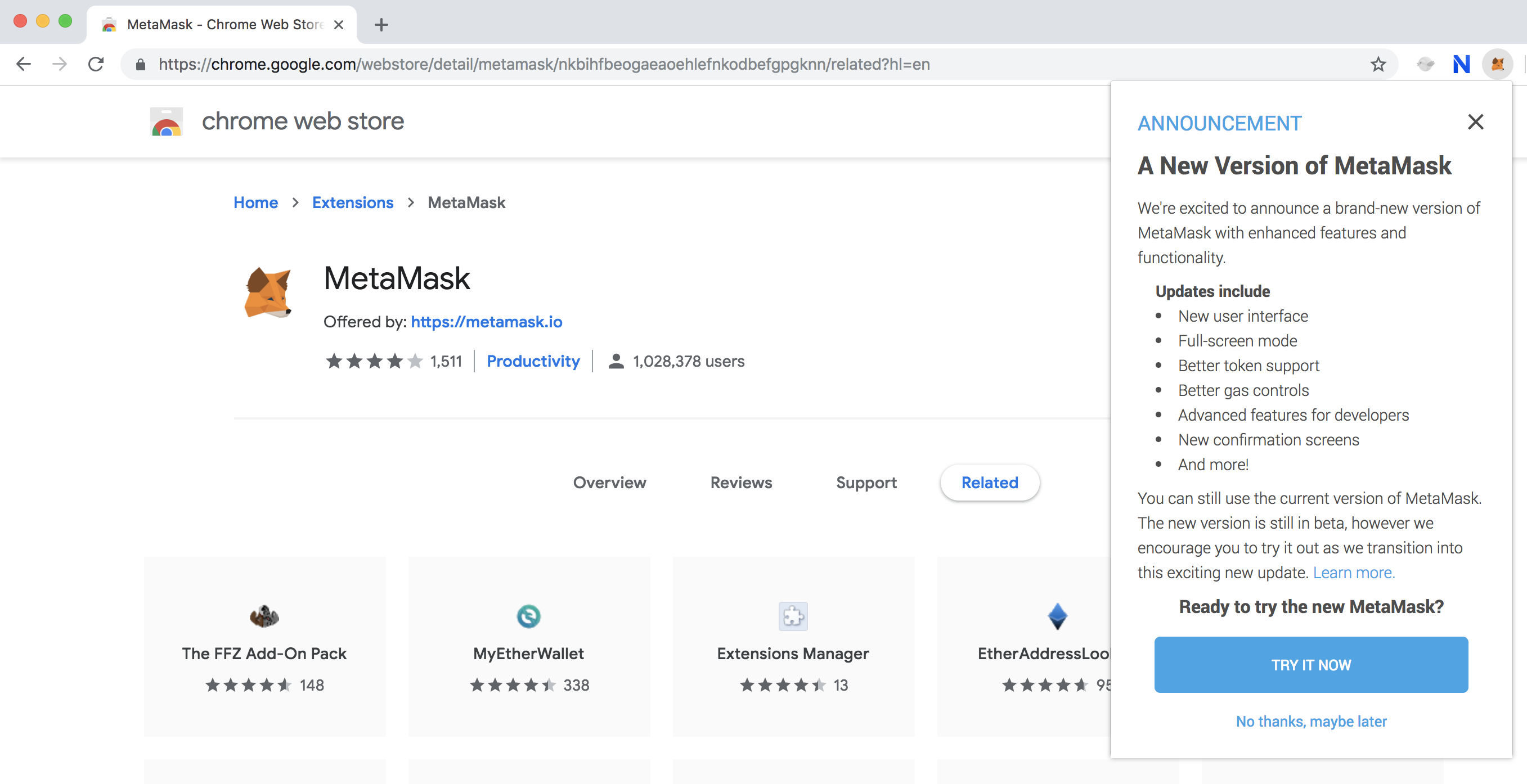1527x784 pixels.
Task: Click 'New confirmation screens' bullet
Action: (x=1269, y=440)
